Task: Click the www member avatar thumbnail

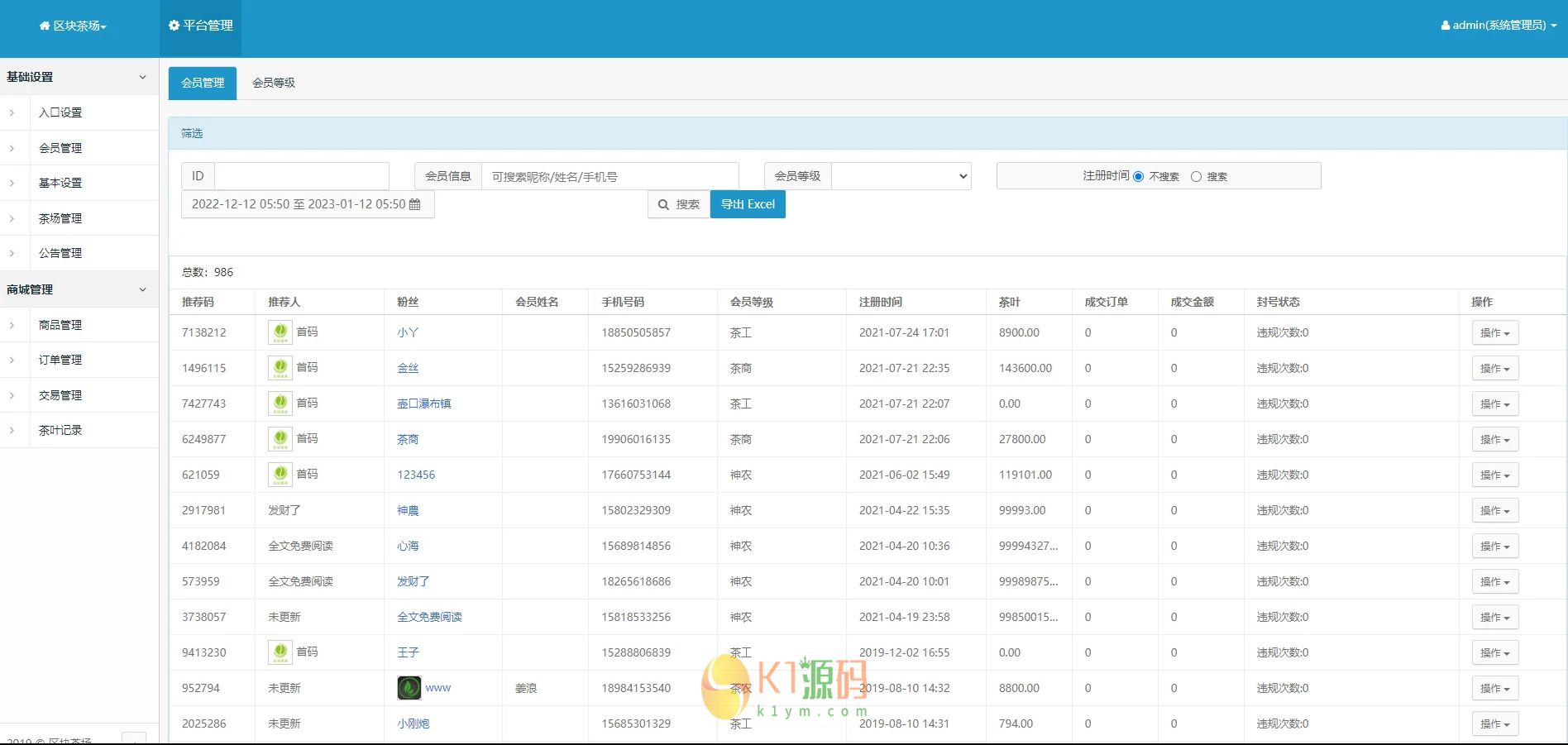Action: click(x=409, y=688)
